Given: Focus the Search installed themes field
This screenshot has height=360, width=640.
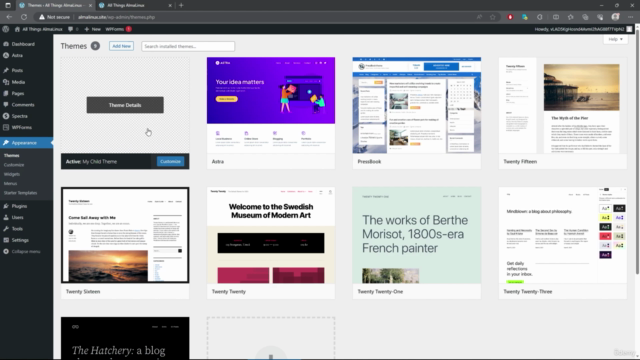Looking at the screenshot, I should (188, 47).
